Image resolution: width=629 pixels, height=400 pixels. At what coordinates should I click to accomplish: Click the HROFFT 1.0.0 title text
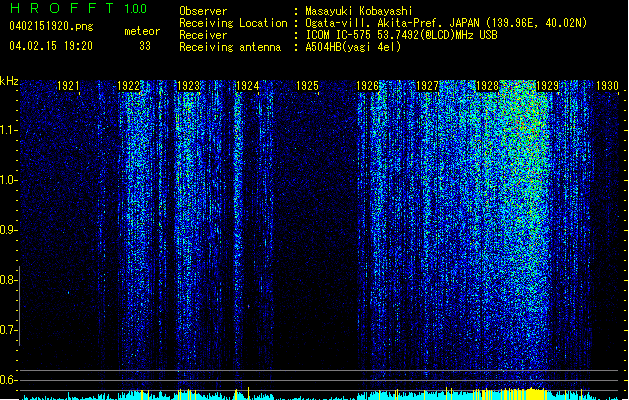pyautogui.click(x=78, y=8)
